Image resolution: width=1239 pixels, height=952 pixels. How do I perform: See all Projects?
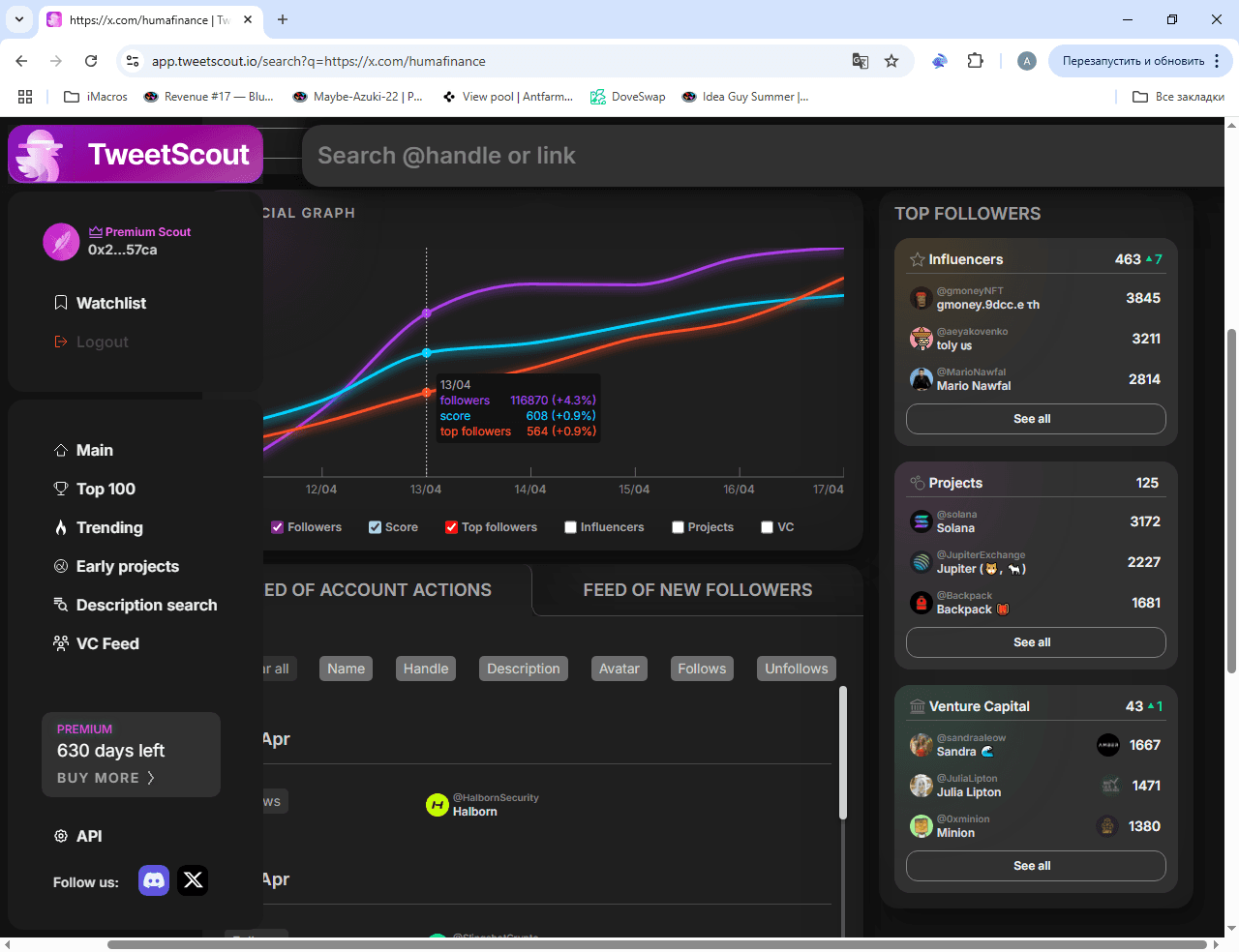[1036, 642]
